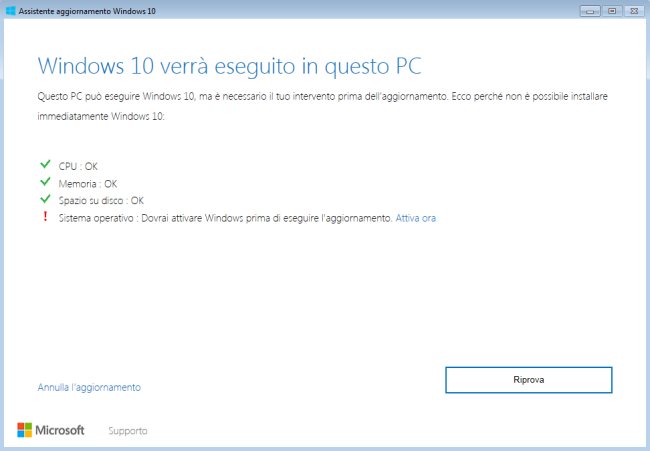Click the red exclamation warning icon

44,216
